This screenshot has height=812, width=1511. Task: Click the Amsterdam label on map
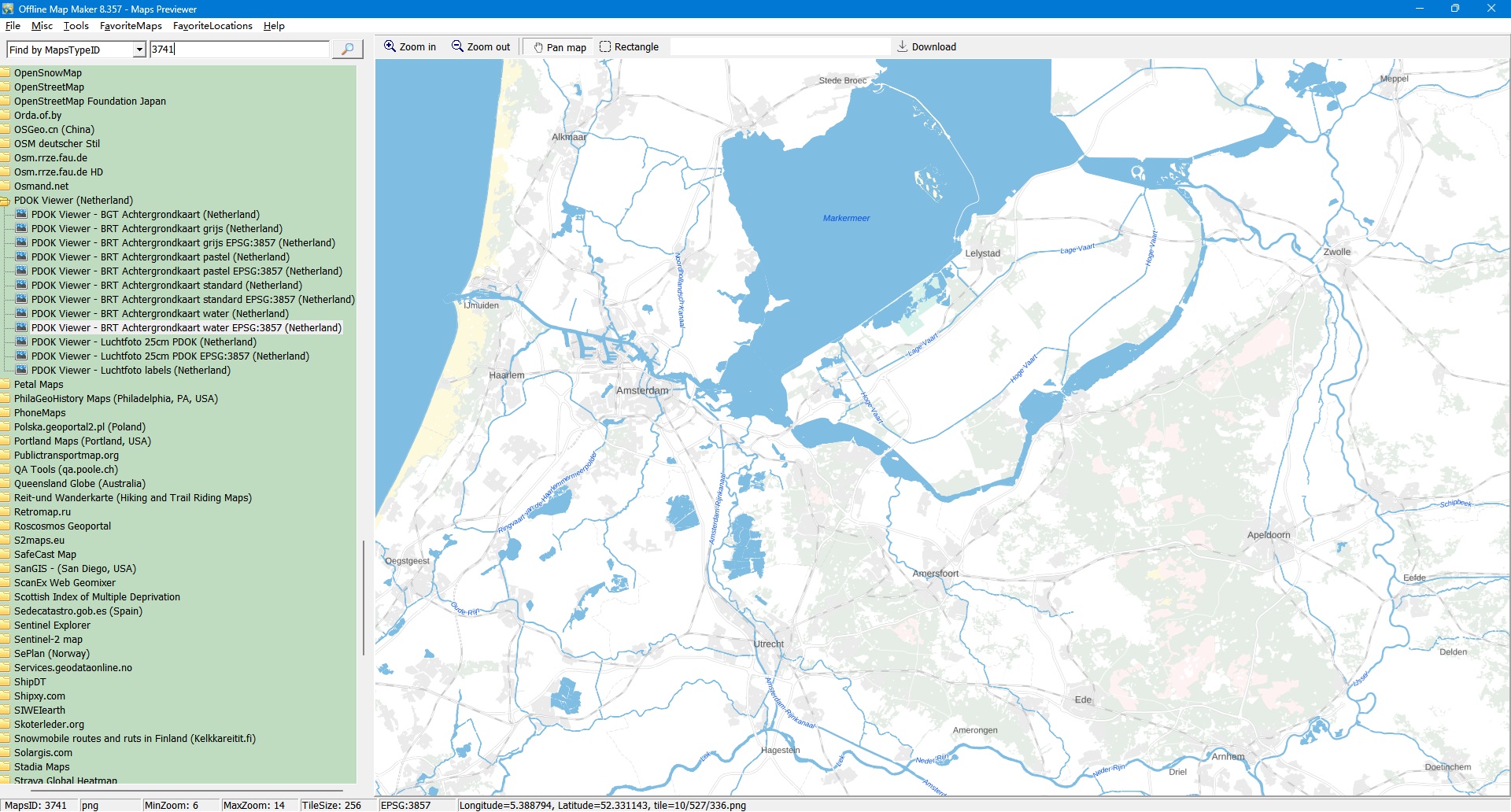pyautogui.click(x=642, y=391)
